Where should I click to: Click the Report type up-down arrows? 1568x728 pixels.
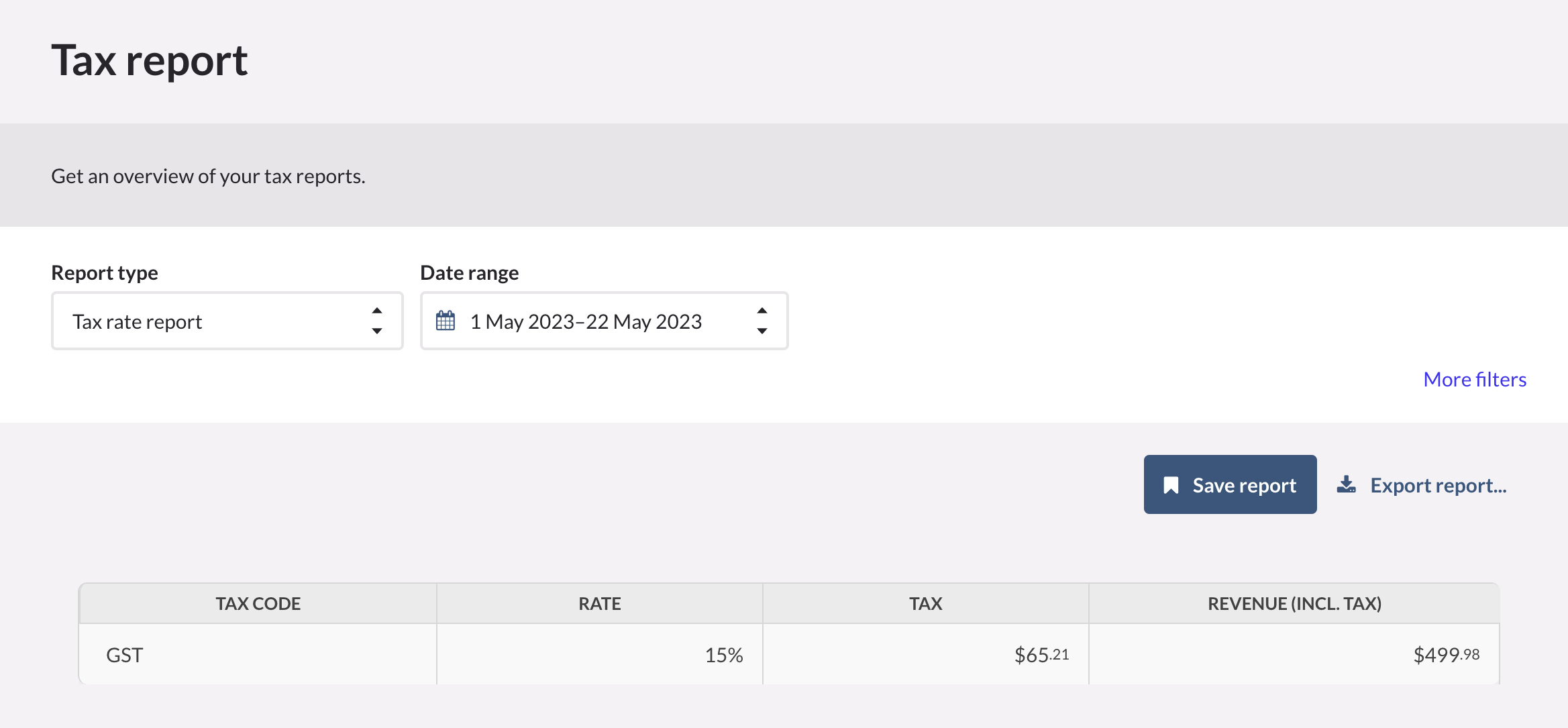click(x=377, y=321)
